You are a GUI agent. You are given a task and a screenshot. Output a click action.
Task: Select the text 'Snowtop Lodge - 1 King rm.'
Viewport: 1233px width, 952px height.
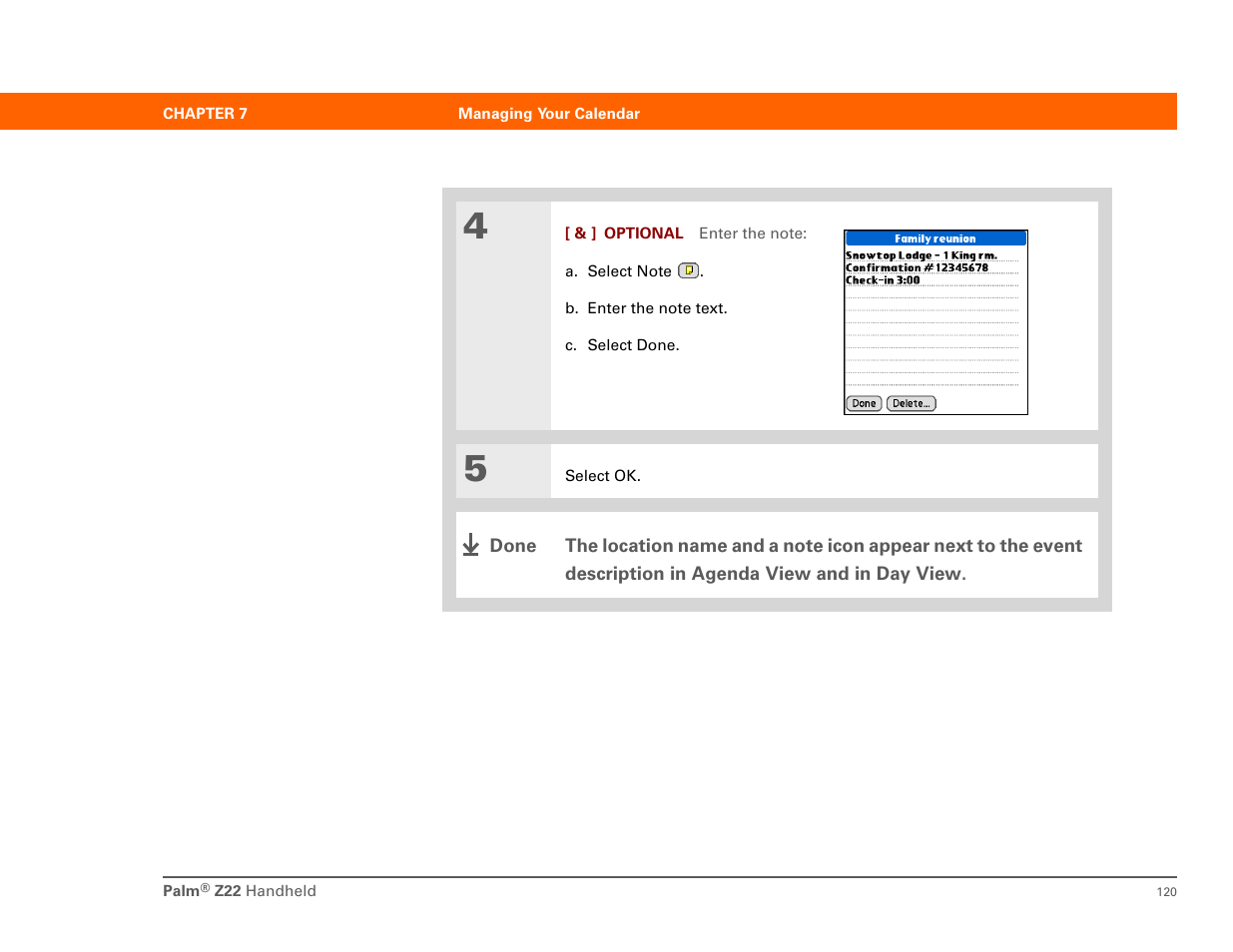[x=922, y=255]
